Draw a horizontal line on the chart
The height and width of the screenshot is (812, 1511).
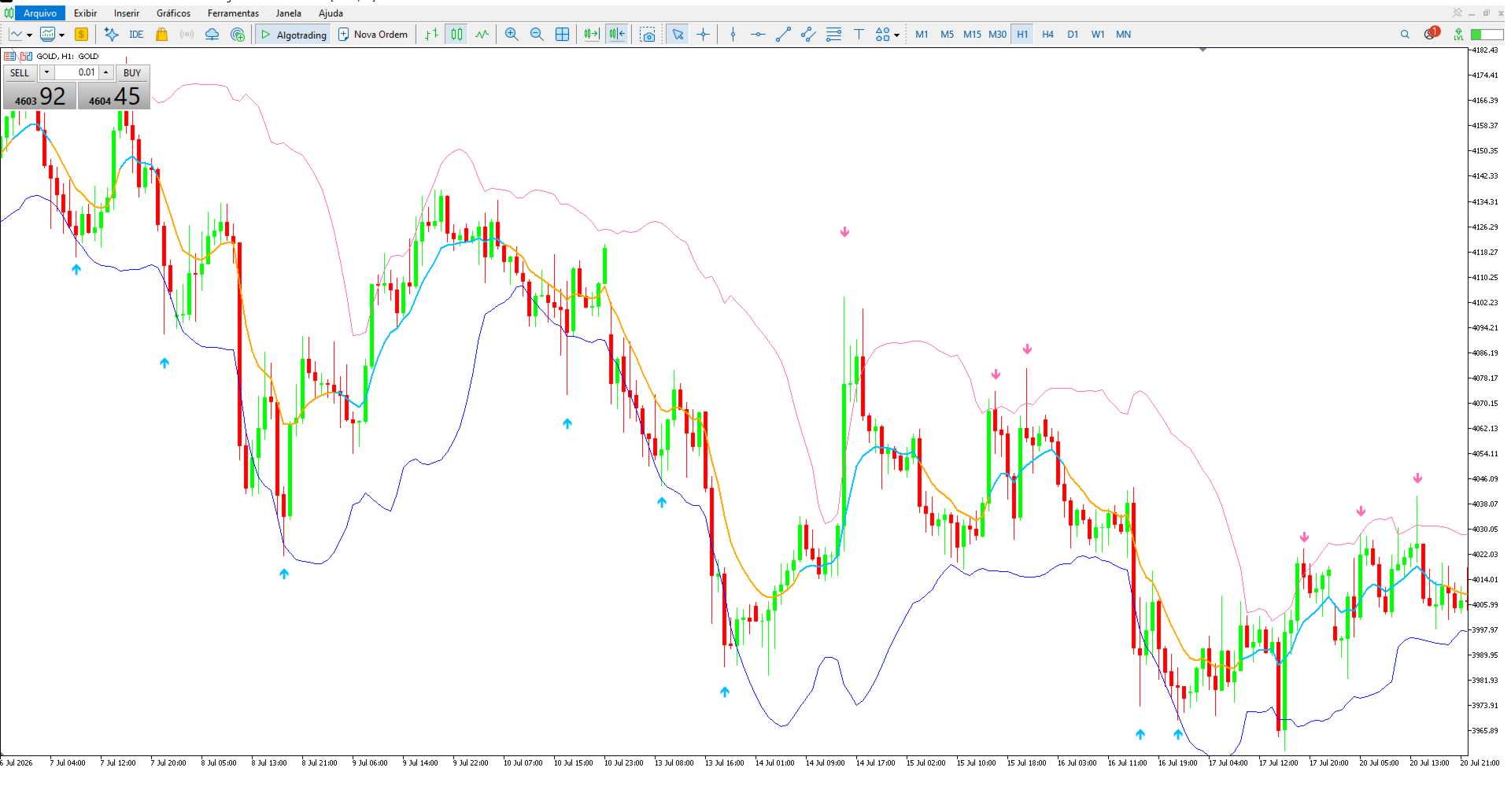click(x=758, y=35)
